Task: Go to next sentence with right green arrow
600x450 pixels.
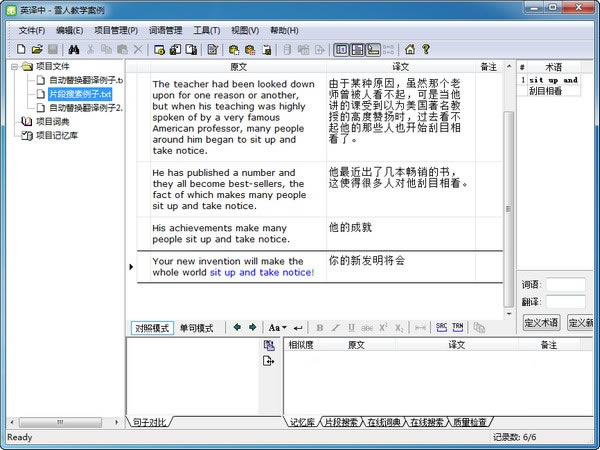Action: pyautogui.click(x=252, y=327)
